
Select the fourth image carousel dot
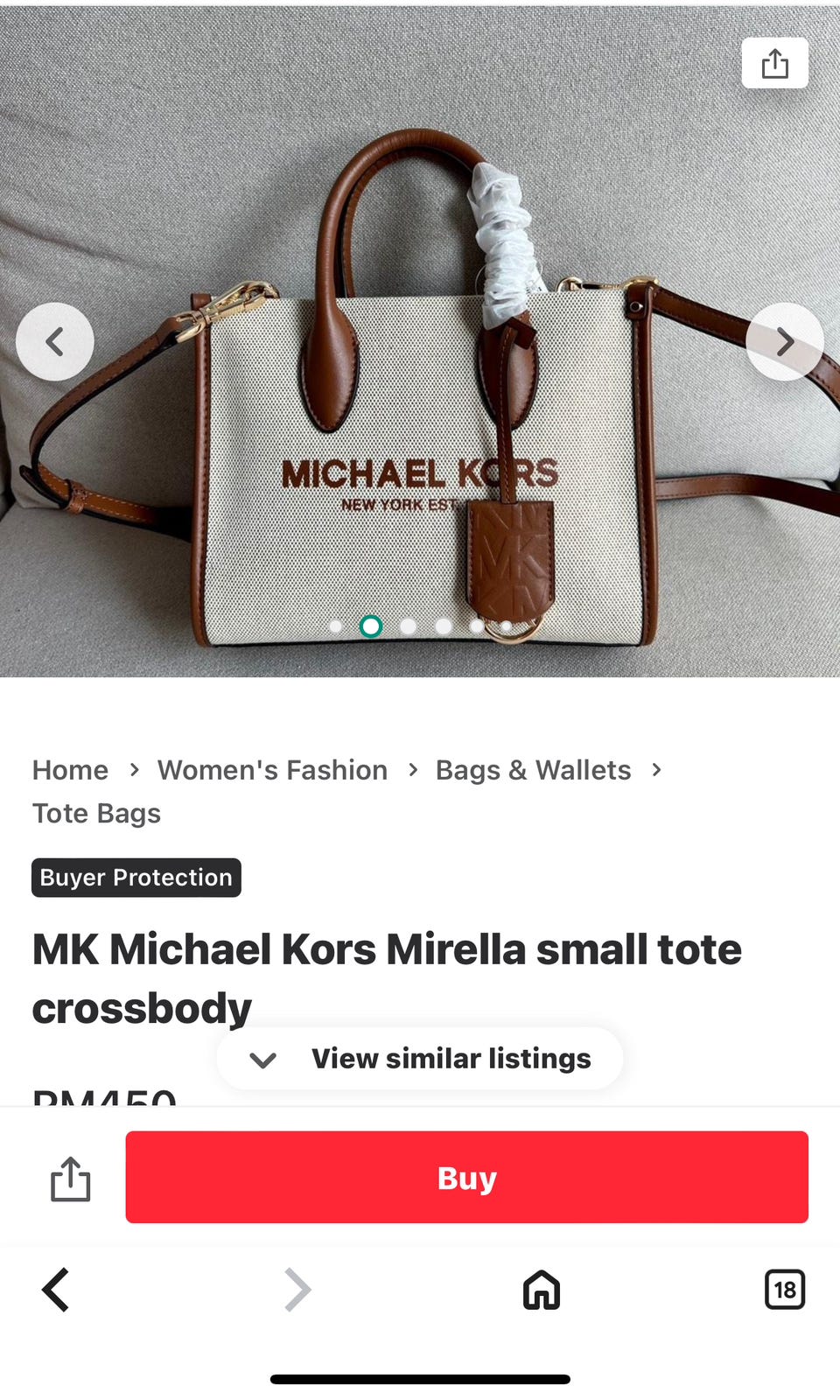click(444, 626)
